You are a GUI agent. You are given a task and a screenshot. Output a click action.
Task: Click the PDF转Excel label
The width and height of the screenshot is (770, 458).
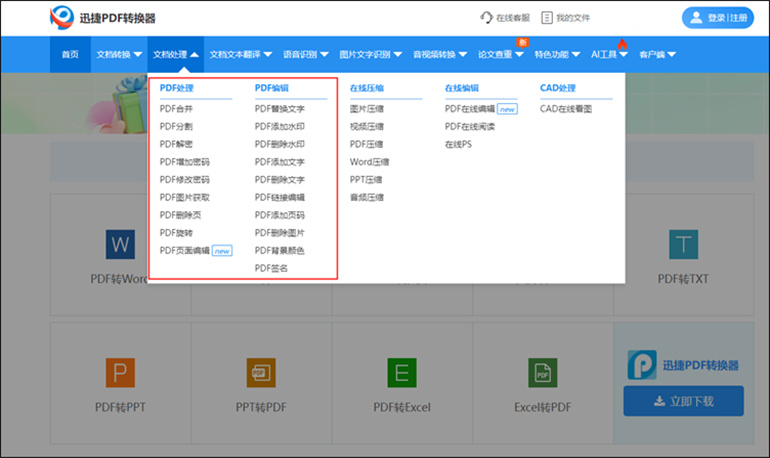[402, 407]
